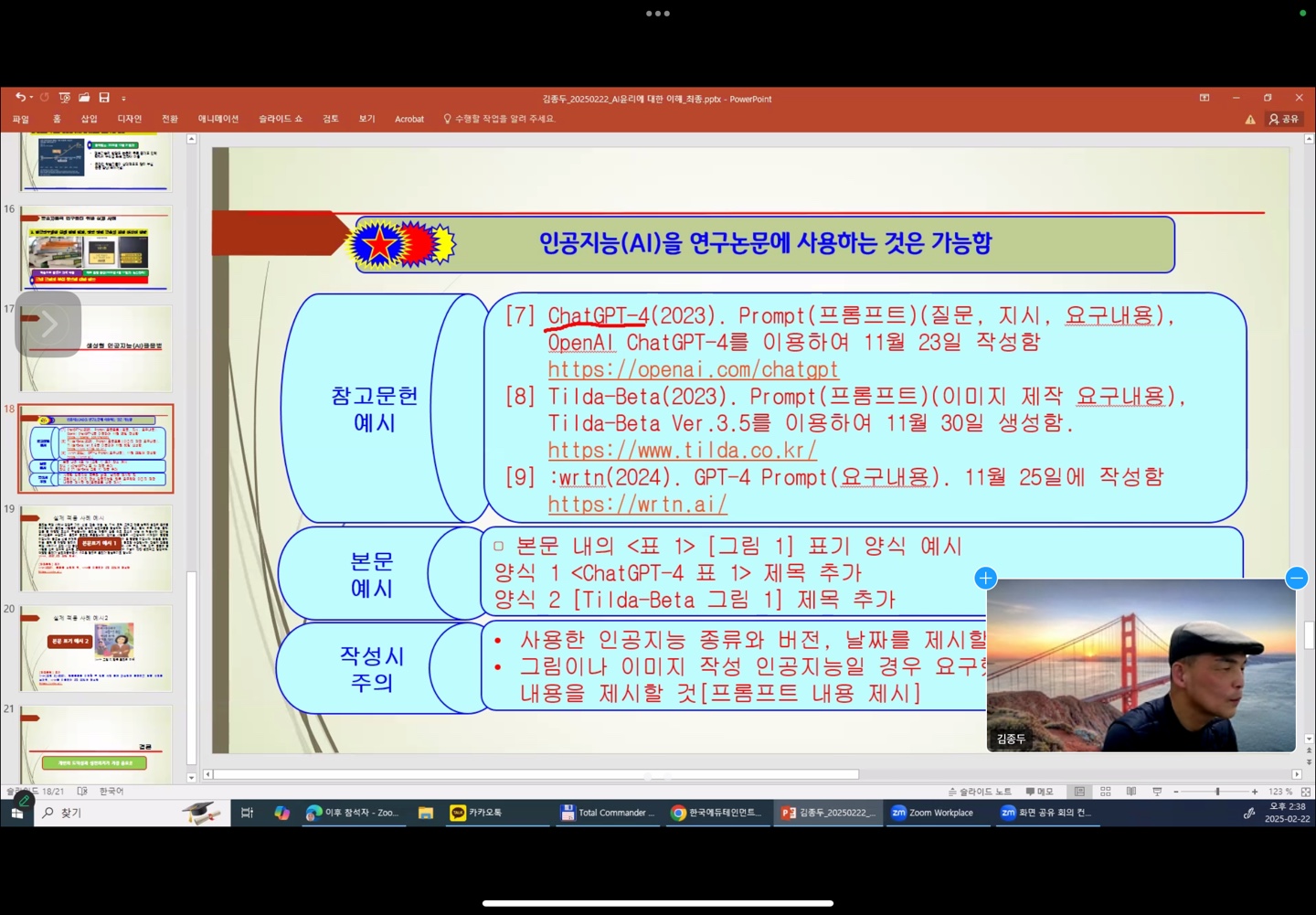This screenshot has width=1316, height=915.
Task: Click the blue minus button on video overlay
Action: click(x=1296, y=578)
